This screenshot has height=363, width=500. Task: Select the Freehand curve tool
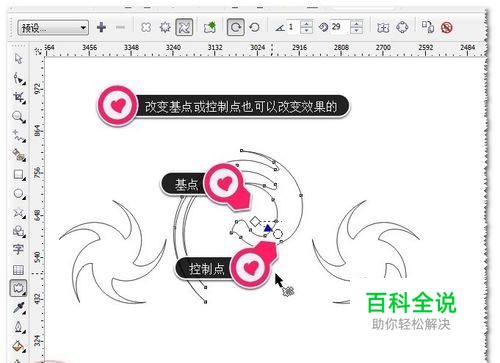19,136
